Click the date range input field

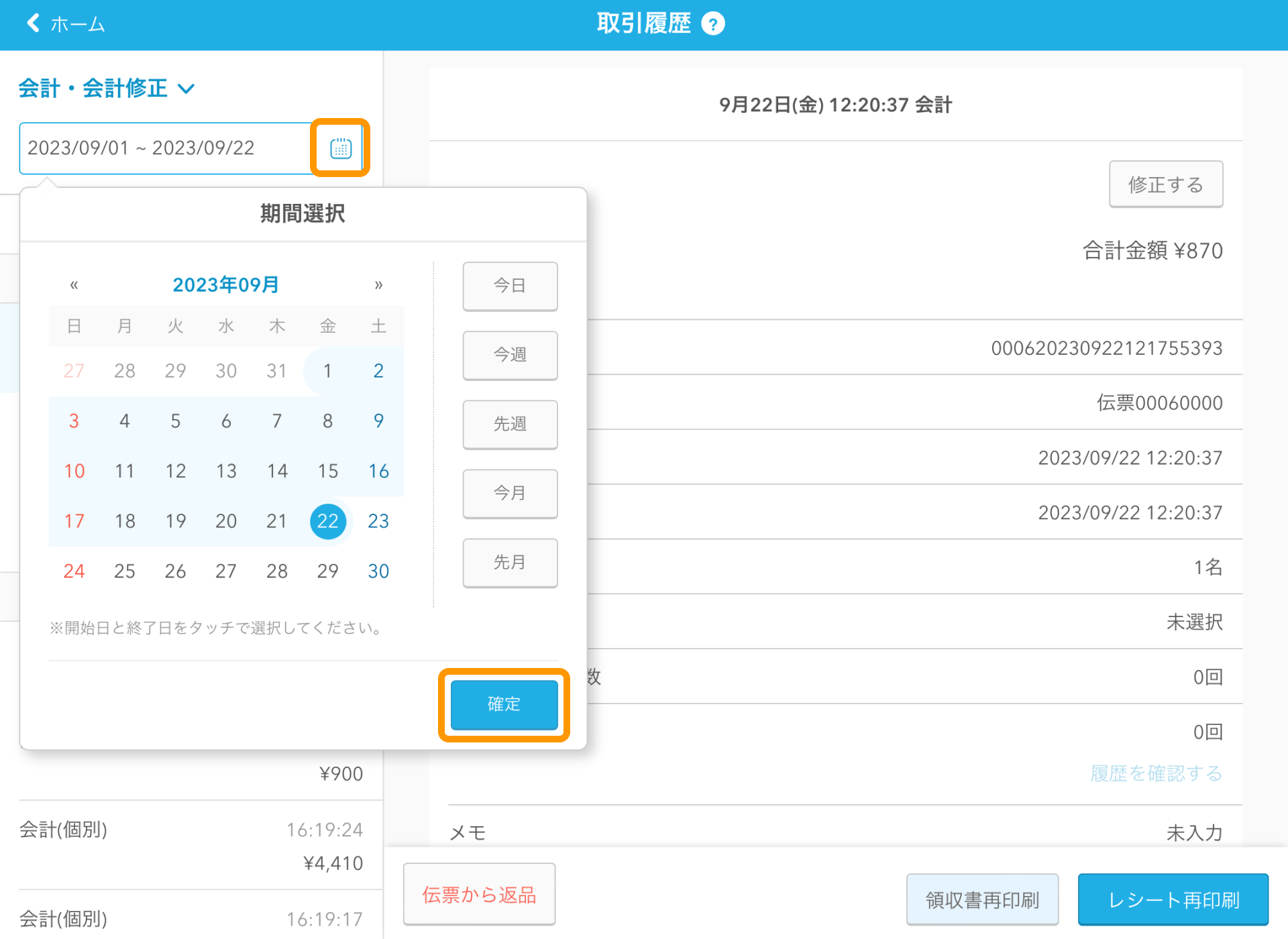coord(164,148)
